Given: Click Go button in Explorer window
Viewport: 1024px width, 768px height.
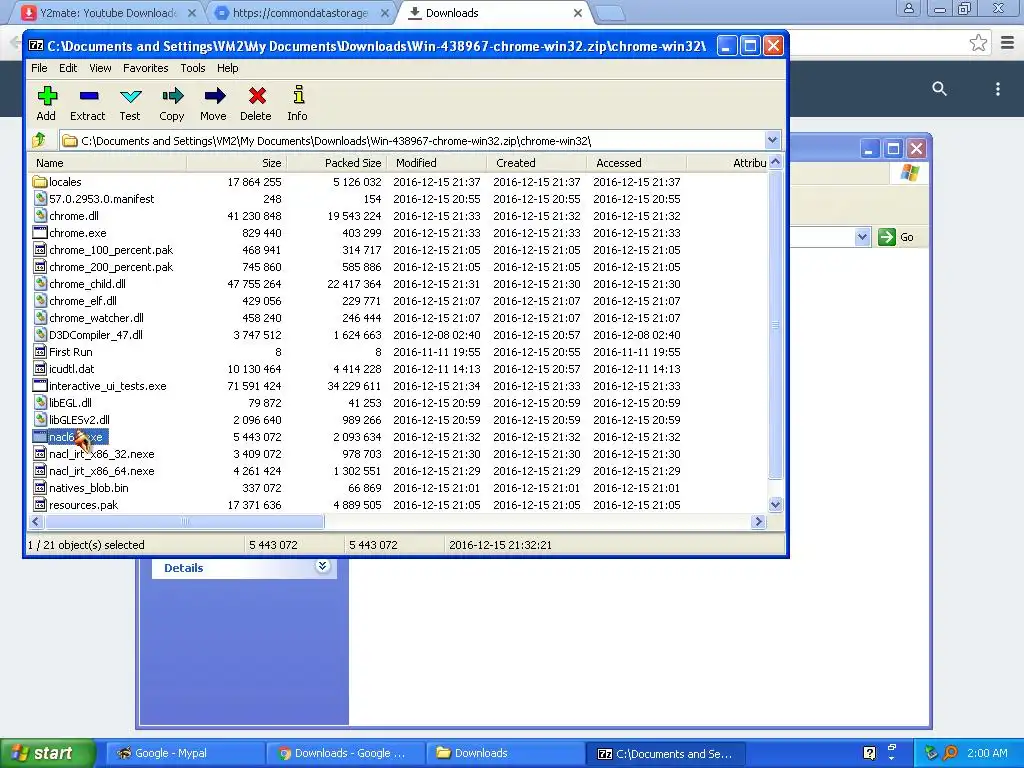Looking at the screenshot, I should coord(896,237).
